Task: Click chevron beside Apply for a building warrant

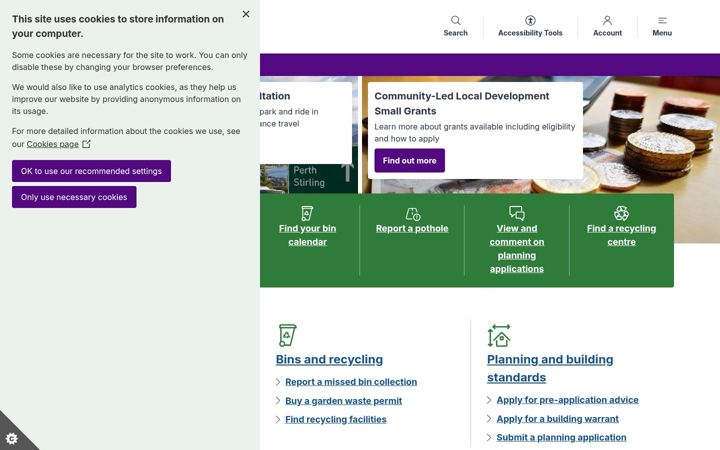Action: (489, 419)
